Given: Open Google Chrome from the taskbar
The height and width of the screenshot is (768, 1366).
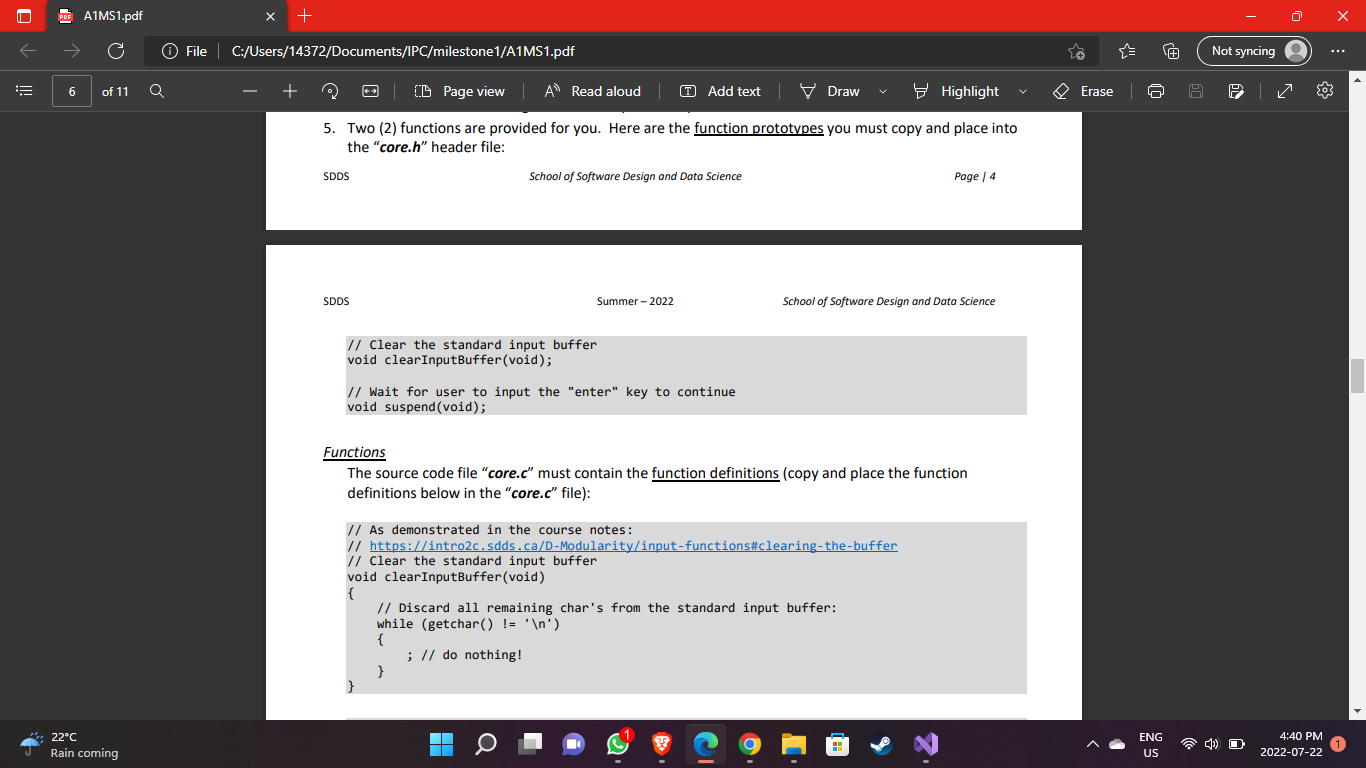Looking at the screenshot, I should click(x=749, y=744).
